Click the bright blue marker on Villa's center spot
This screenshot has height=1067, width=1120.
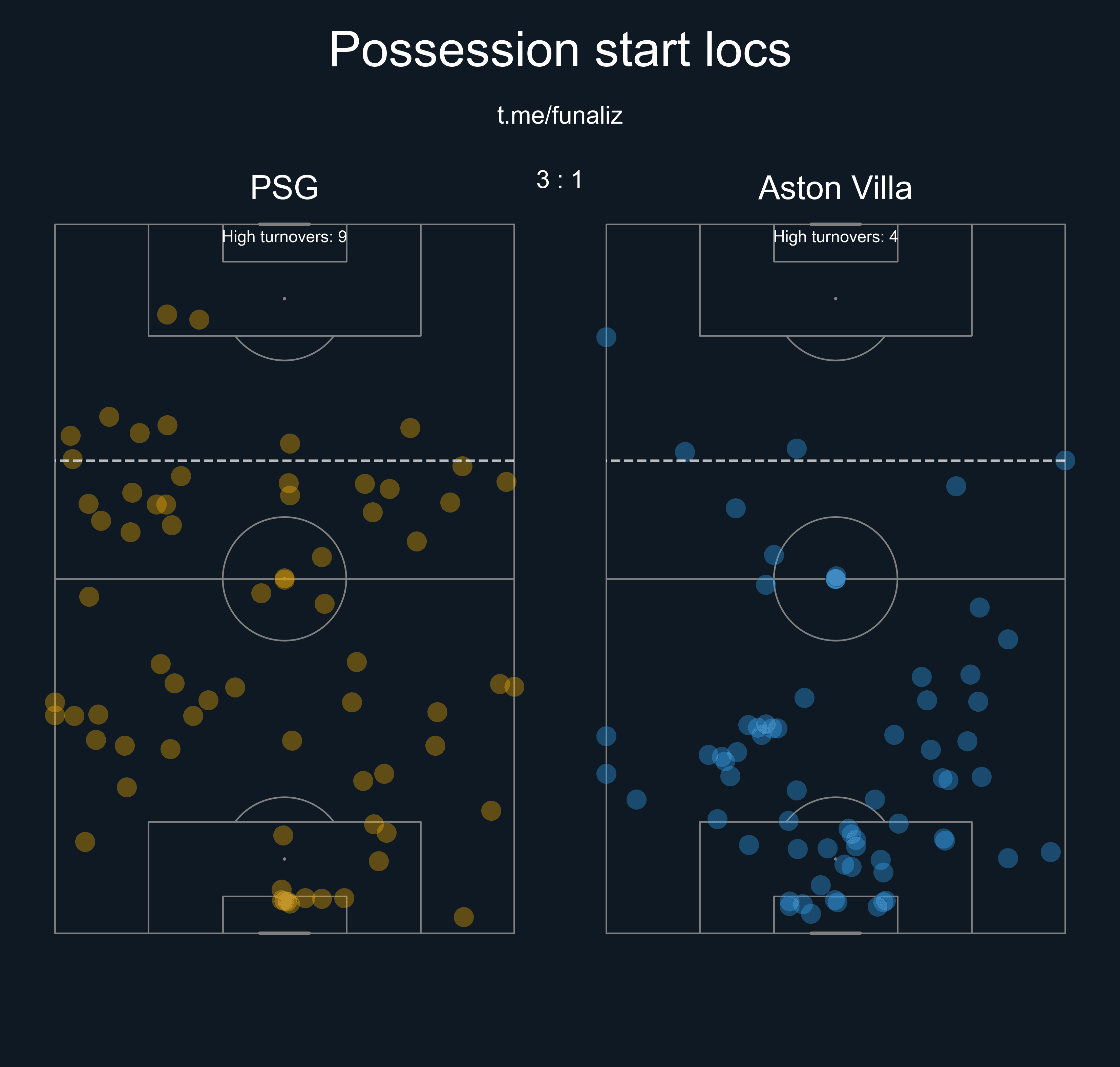(x=835, y=579)
